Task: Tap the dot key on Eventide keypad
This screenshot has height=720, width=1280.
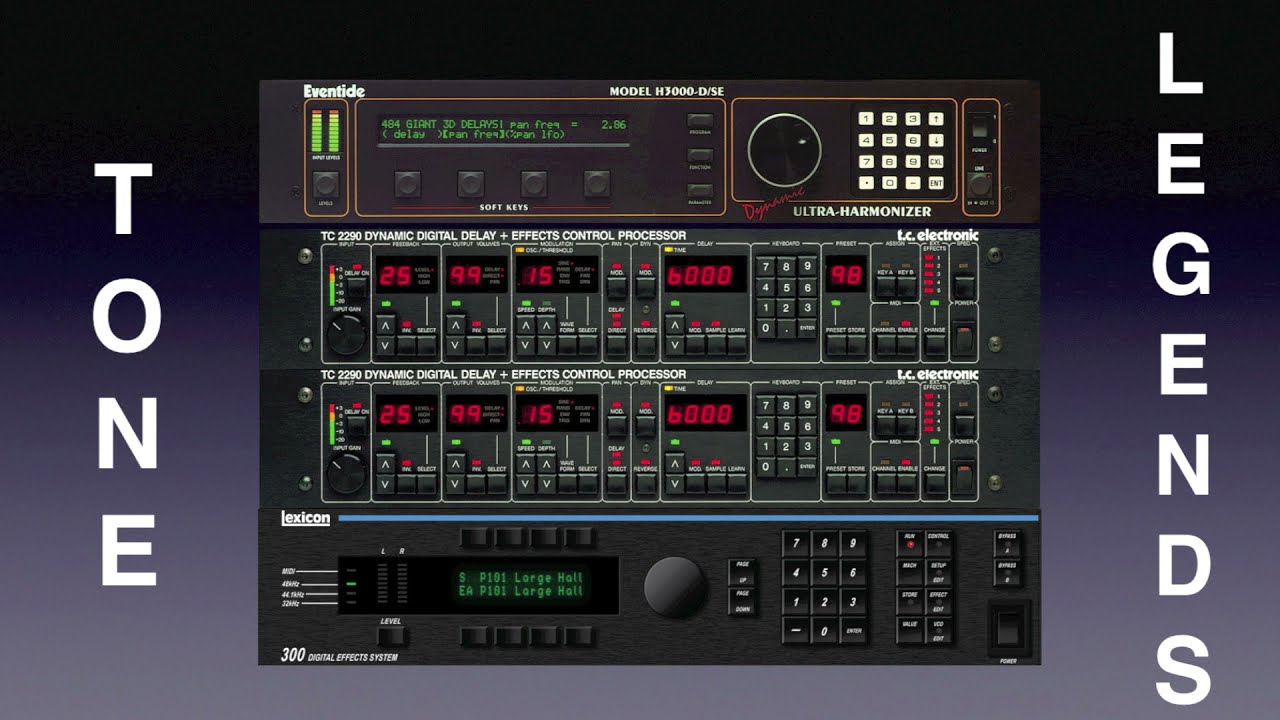Action: pyautogui.click(x=866, y=183)
